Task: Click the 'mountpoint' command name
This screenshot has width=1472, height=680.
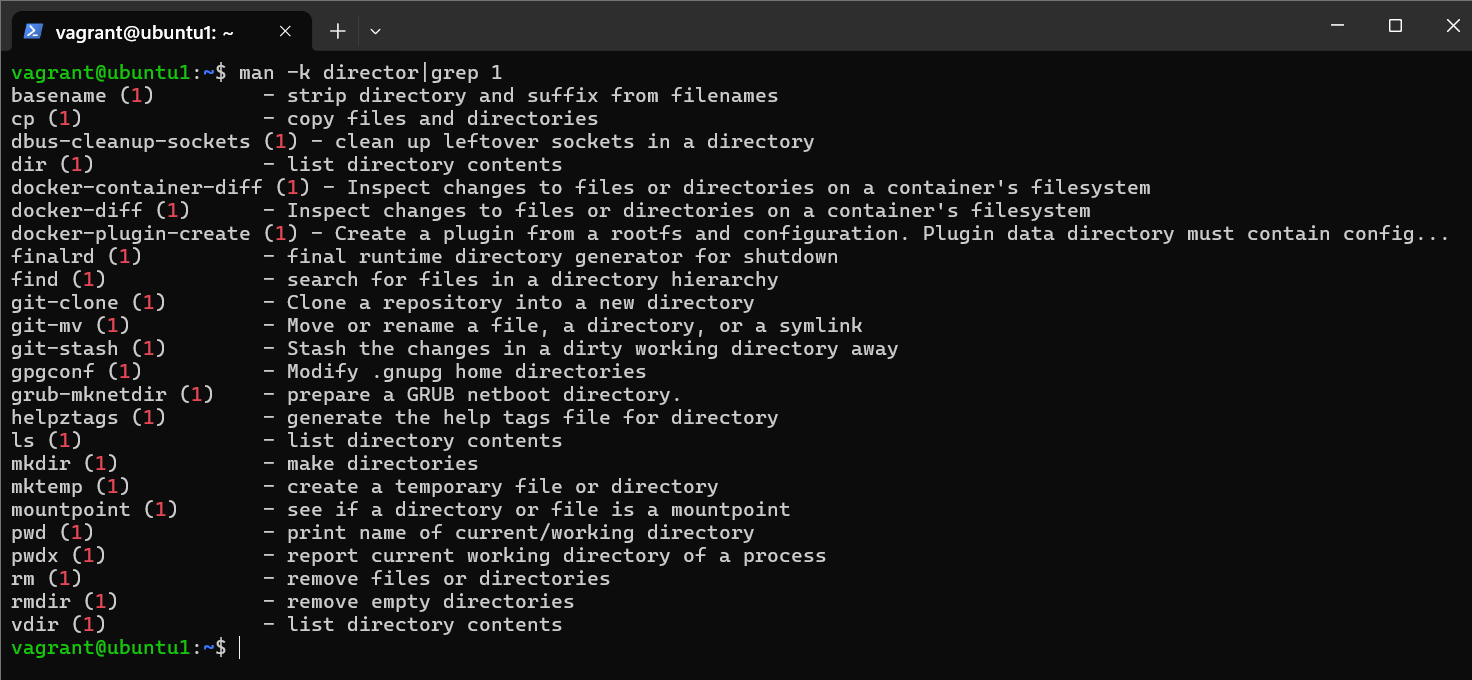Action: coord(70,510)
